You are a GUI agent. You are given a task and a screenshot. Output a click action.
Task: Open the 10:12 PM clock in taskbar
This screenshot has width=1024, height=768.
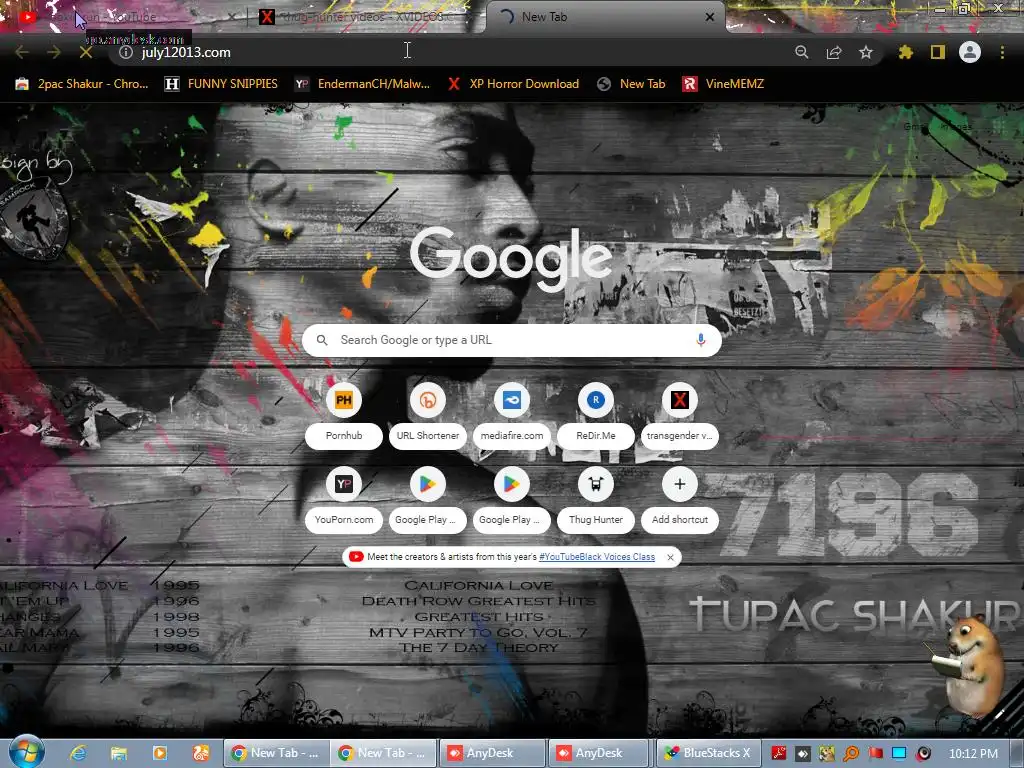pyautogui.click(x=973, y=753)
